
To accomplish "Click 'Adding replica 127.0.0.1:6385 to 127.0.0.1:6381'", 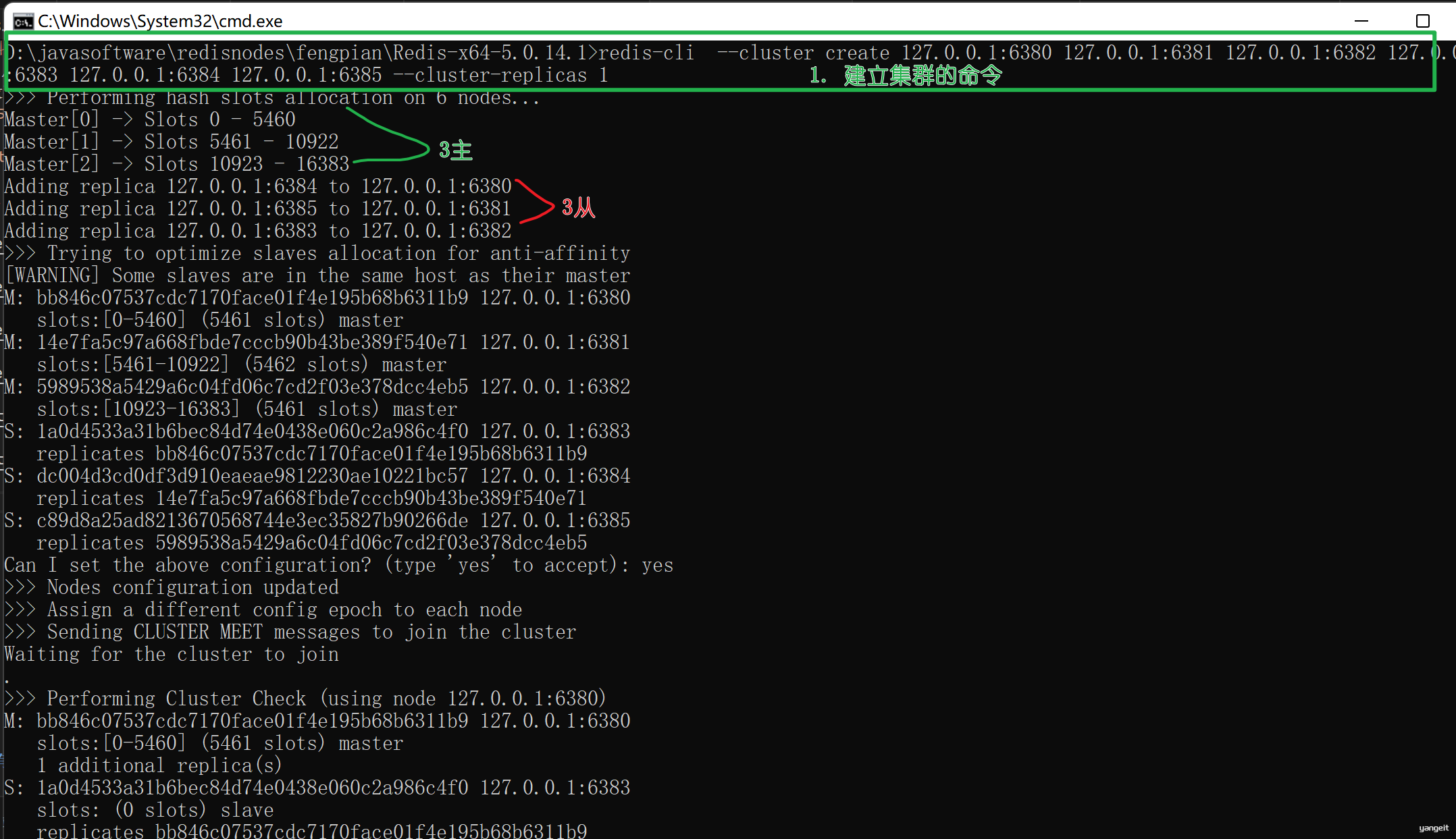I will [258, 209].
